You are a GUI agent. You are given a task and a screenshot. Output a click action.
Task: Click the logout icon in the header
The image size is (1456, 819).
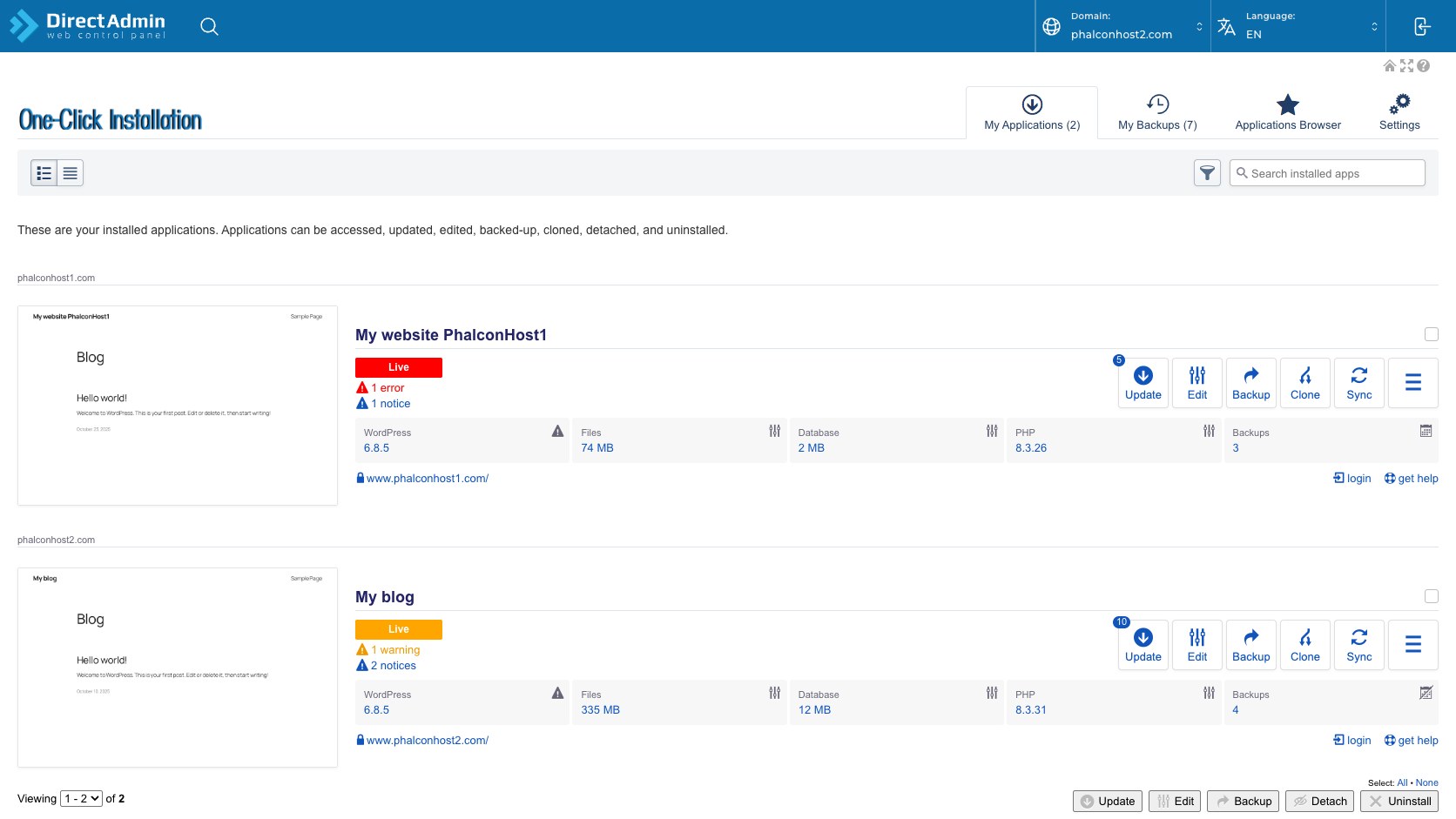(x=1422, y=26)
